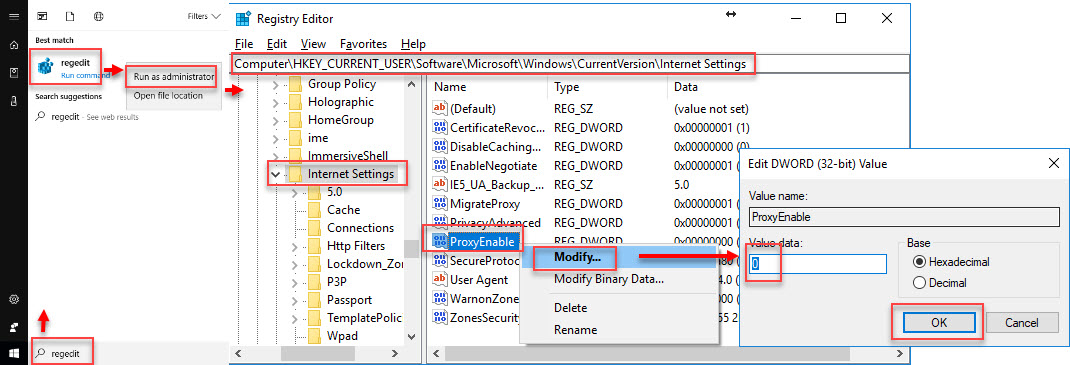Image resolution: width=1070 pixels, height=365 pixels.
Task: Open the Settings gear in Start sidebar
Action: 14,300
